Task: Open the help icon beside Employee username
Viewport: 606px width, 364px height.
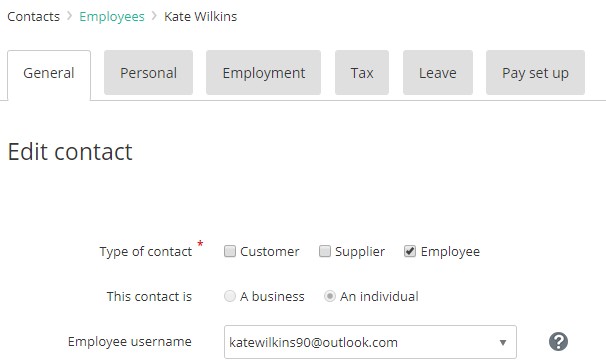Action: [558, 342]
